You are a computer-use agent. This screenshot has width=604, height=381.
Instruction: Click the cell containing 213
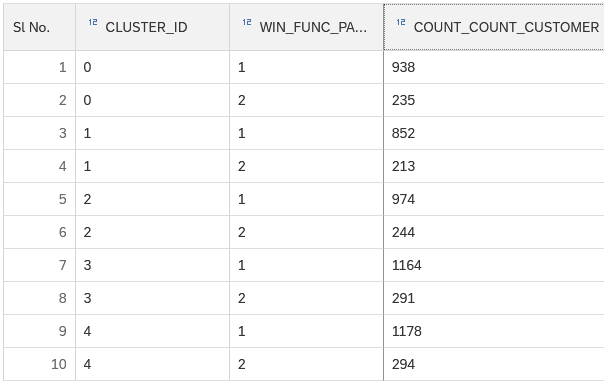pyautogui.click(x=494, y=166)
